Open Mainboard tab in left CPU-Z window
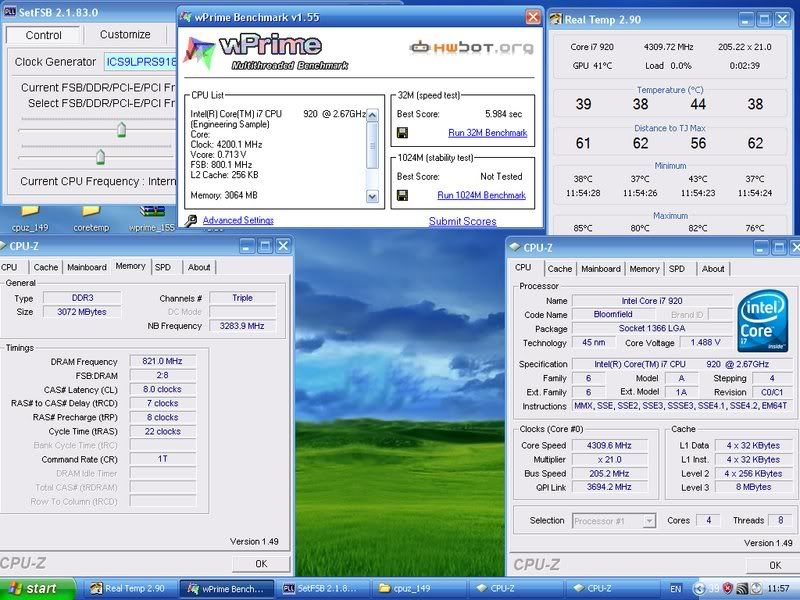This screenshot has height=600, width=800. point(87,267)
